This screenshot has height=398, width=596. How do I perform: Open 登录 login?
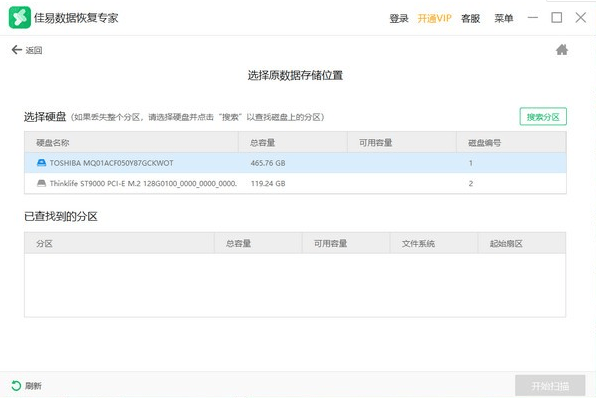click(399, 18)
